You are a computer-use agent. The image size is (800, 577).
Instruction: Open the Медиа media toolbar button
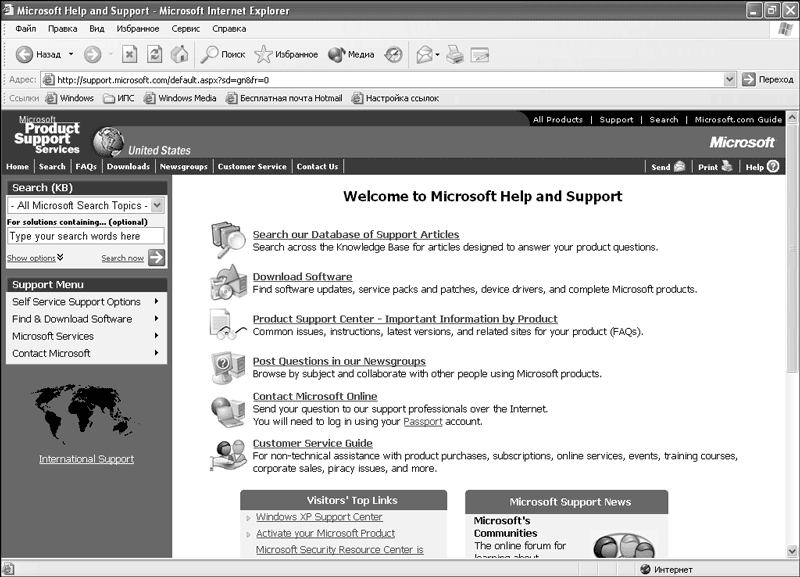pyautogui.click(x=351, y=54)
